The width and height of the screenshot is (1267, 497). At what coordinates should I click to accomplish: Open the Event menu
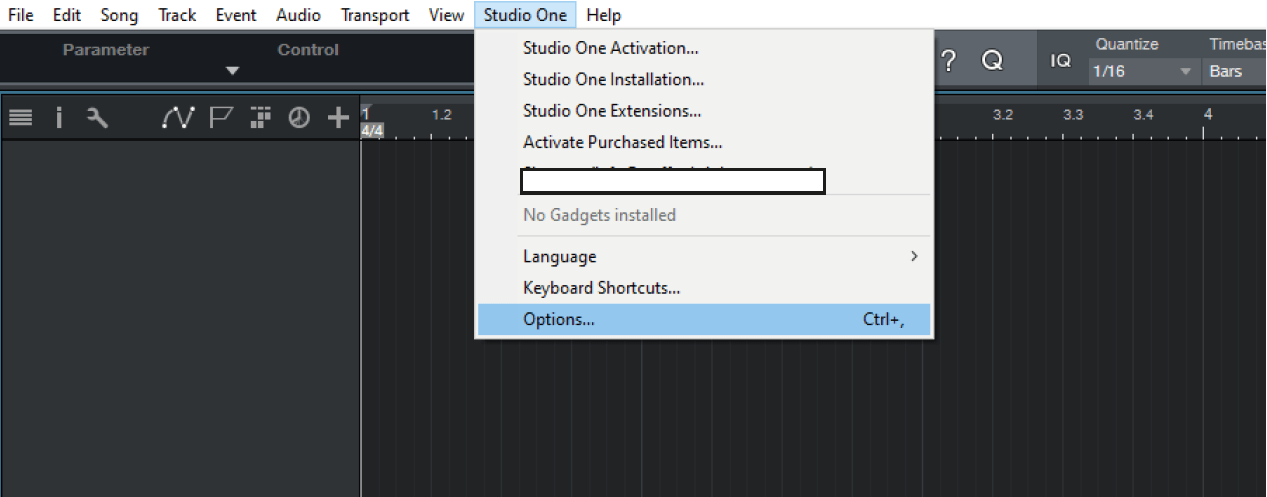pos(236,15)
